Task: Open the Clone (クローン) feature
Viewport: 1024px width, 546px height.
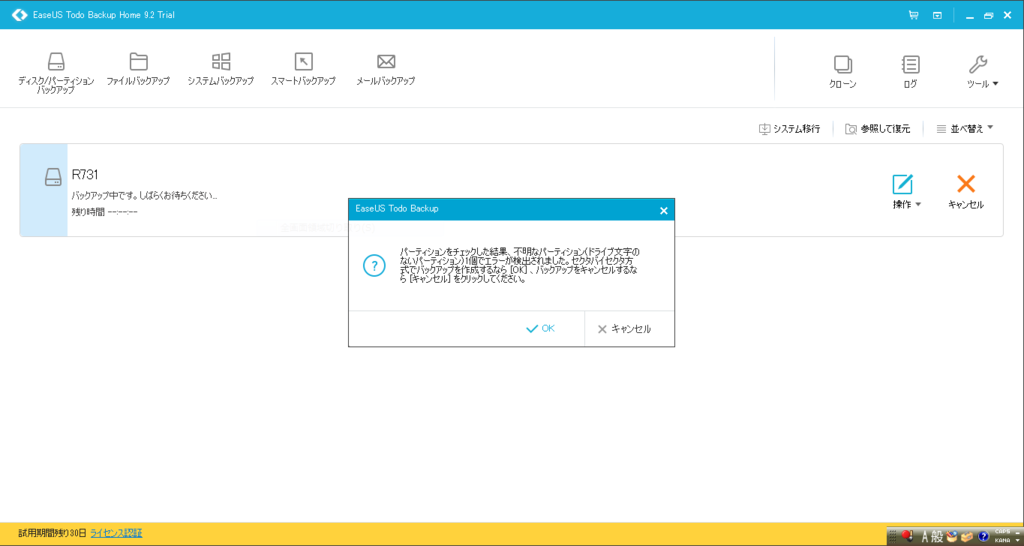Action: coord(842,72)
